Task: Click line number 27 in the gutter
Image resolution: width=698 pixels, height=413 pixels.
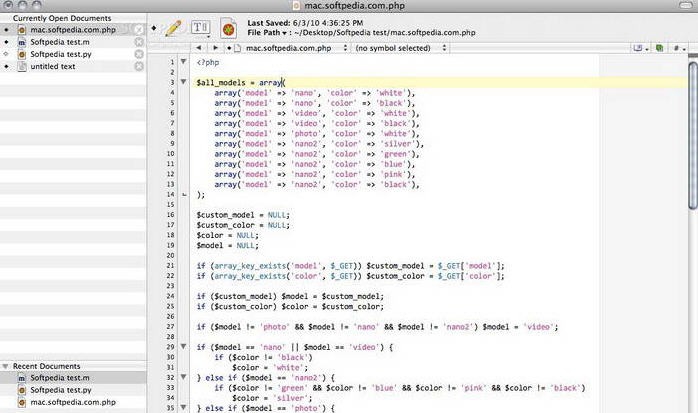Action: pyautogui.click(x=170, y=327)
